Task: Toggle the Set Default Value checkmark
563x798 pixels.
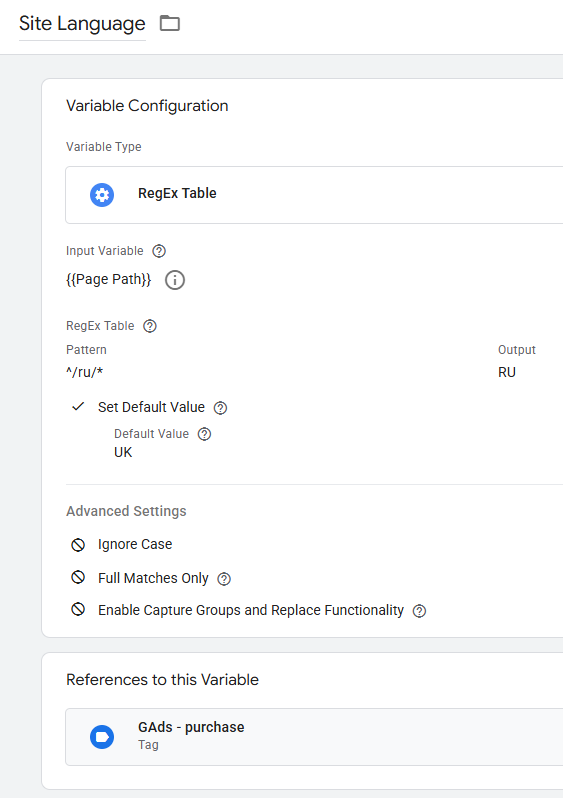Action: [78, 407]
